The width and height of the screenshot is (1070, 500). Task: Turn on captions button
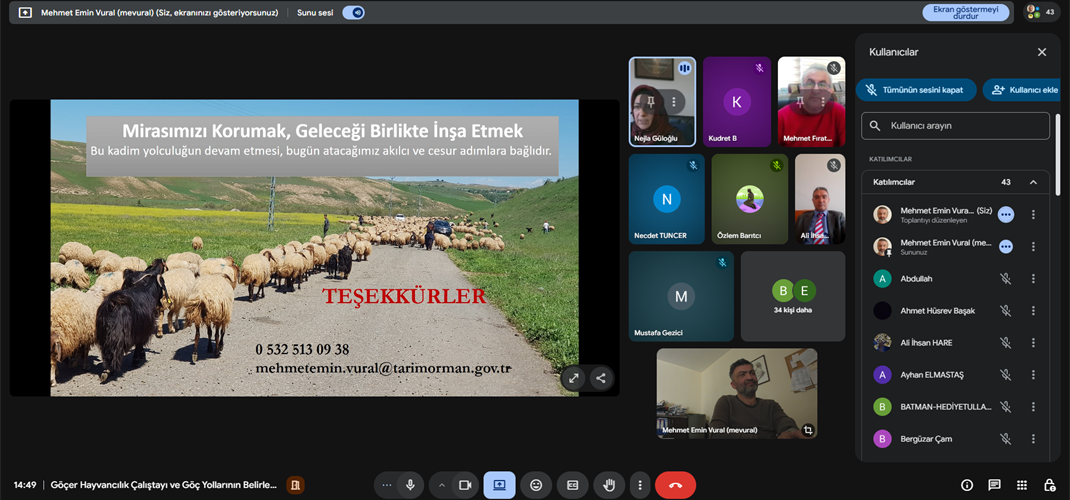click(x=572, y=485)
